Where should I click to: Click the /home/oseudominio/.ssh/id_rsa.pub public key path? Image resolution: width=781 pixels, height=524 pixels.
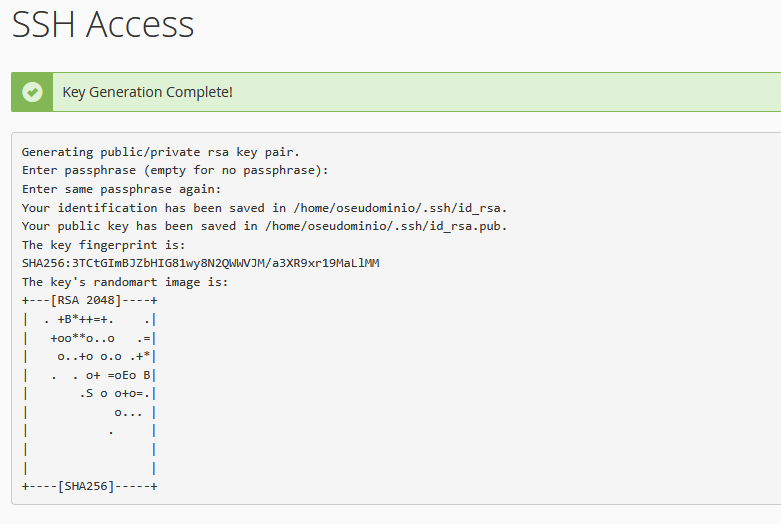pyautogui.click(x=400, y=226)
